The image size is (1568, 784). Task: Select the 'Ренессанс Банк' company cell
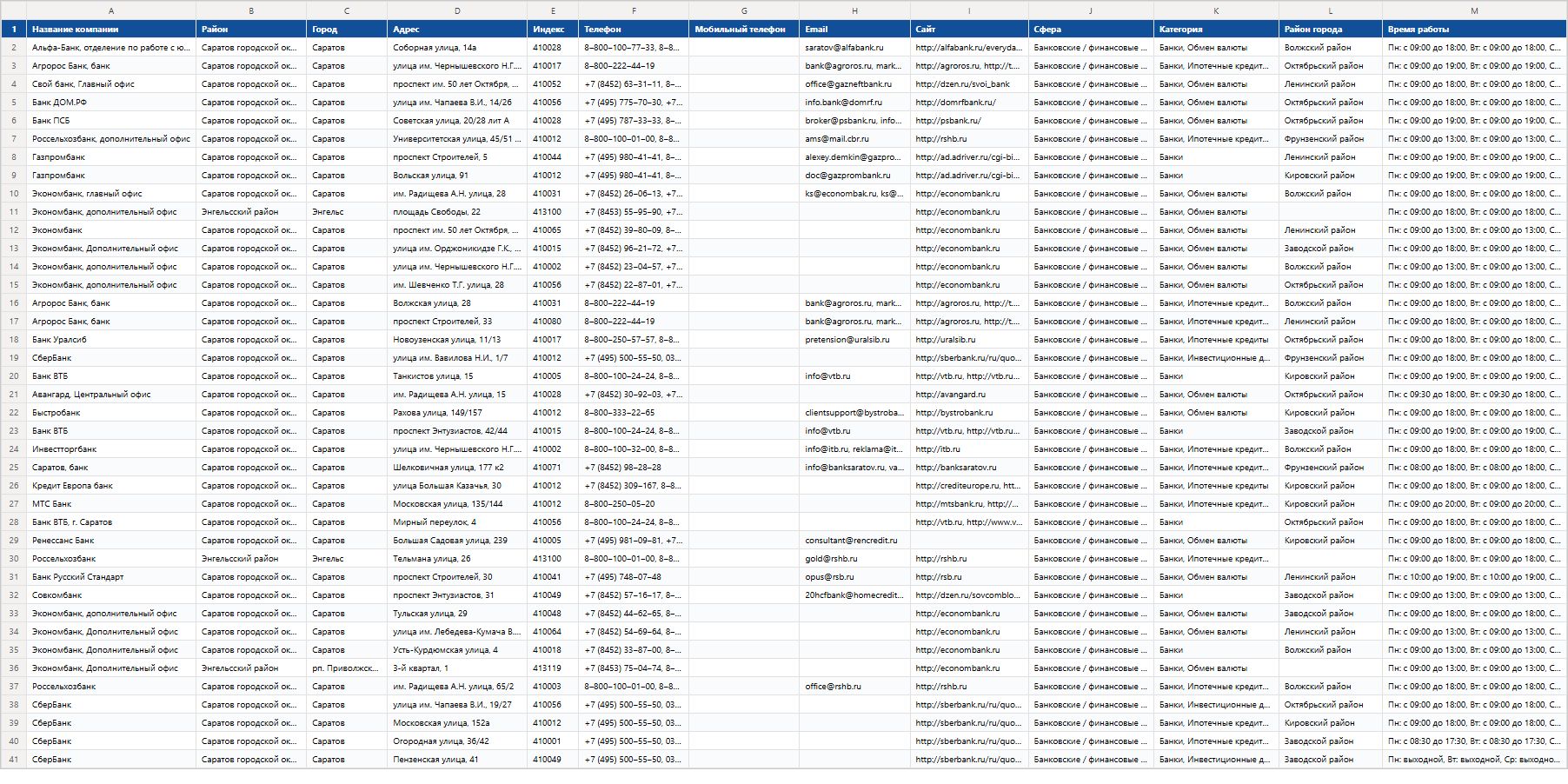point(111,541)
